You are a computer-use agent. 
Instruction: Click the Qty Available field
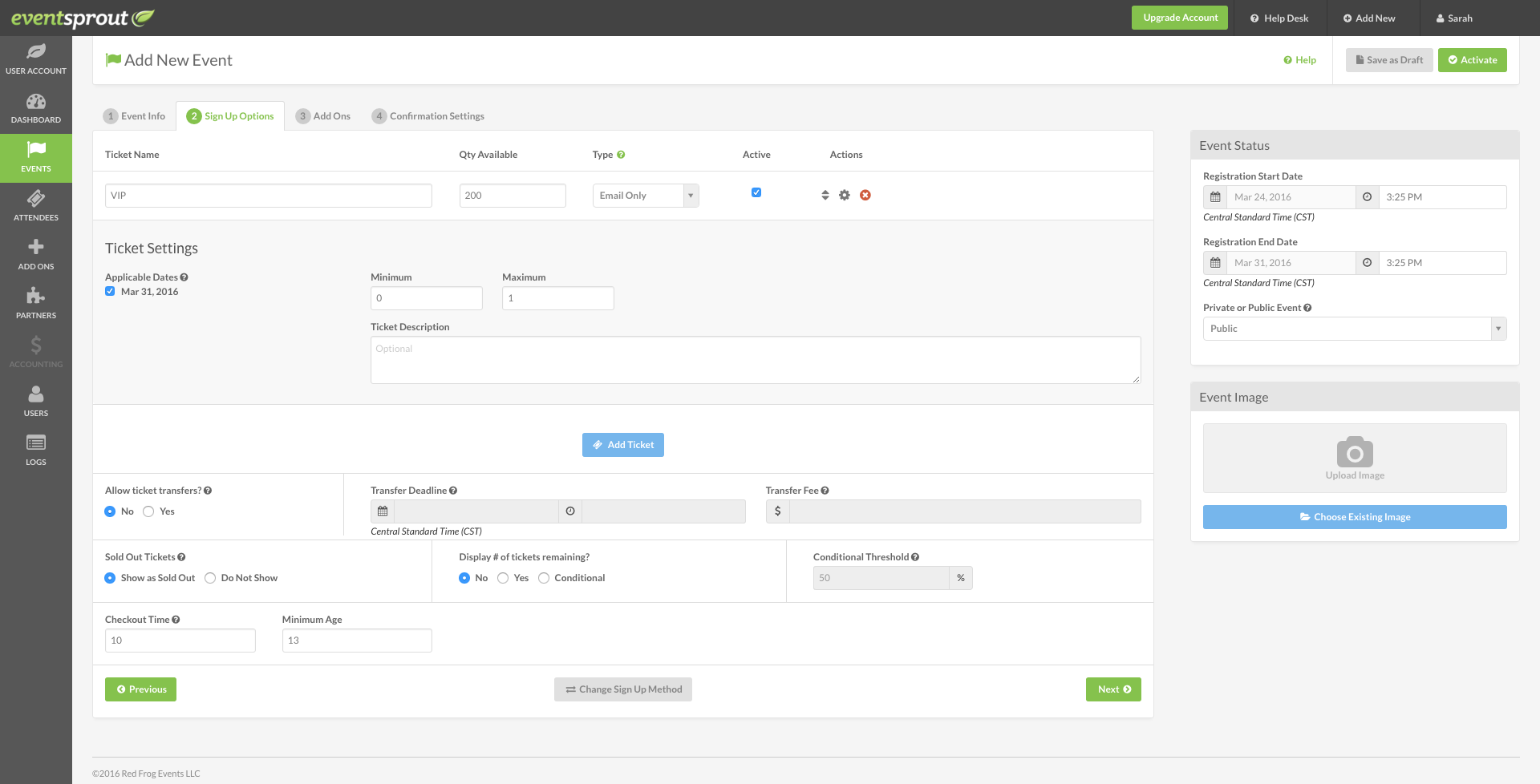[513, 196]
